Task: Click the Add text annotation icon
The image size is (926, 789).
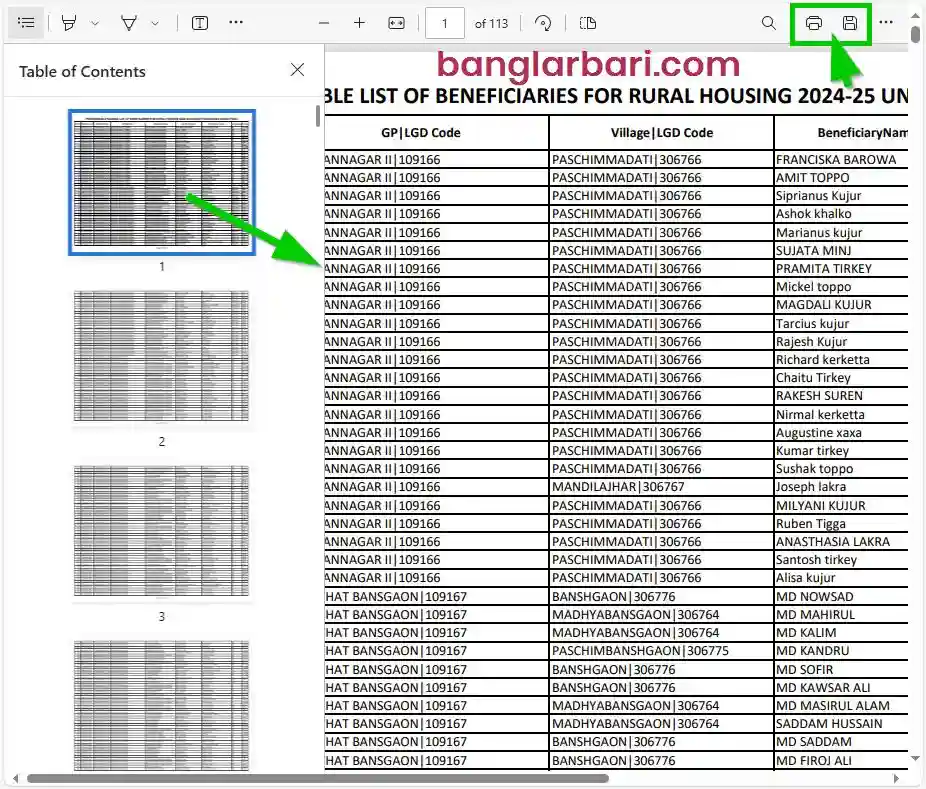Action: [199, 22]
